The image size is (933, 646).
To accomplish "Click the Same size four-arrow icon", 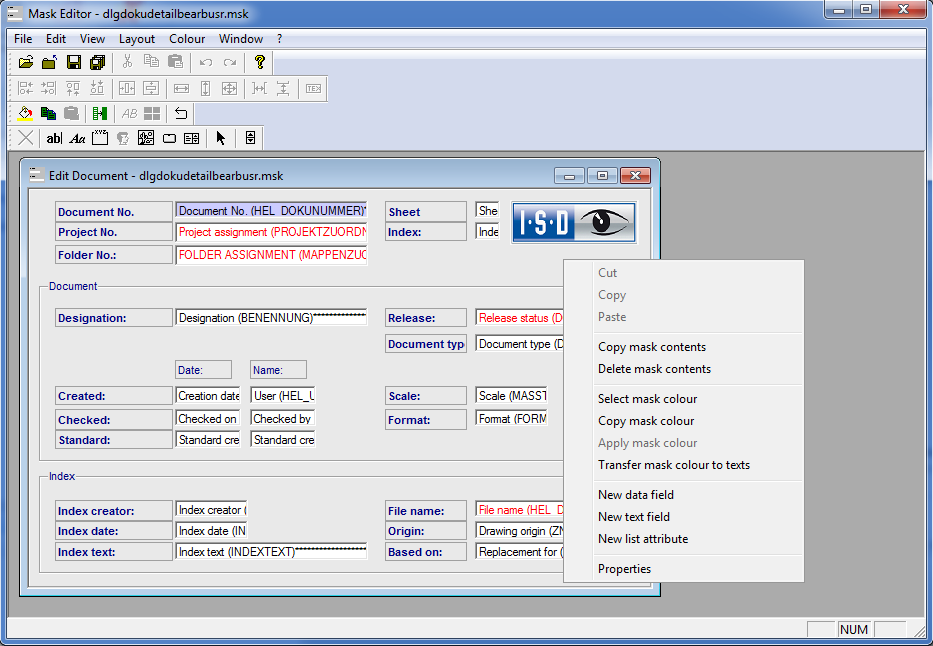I will [x=229, y=89].
